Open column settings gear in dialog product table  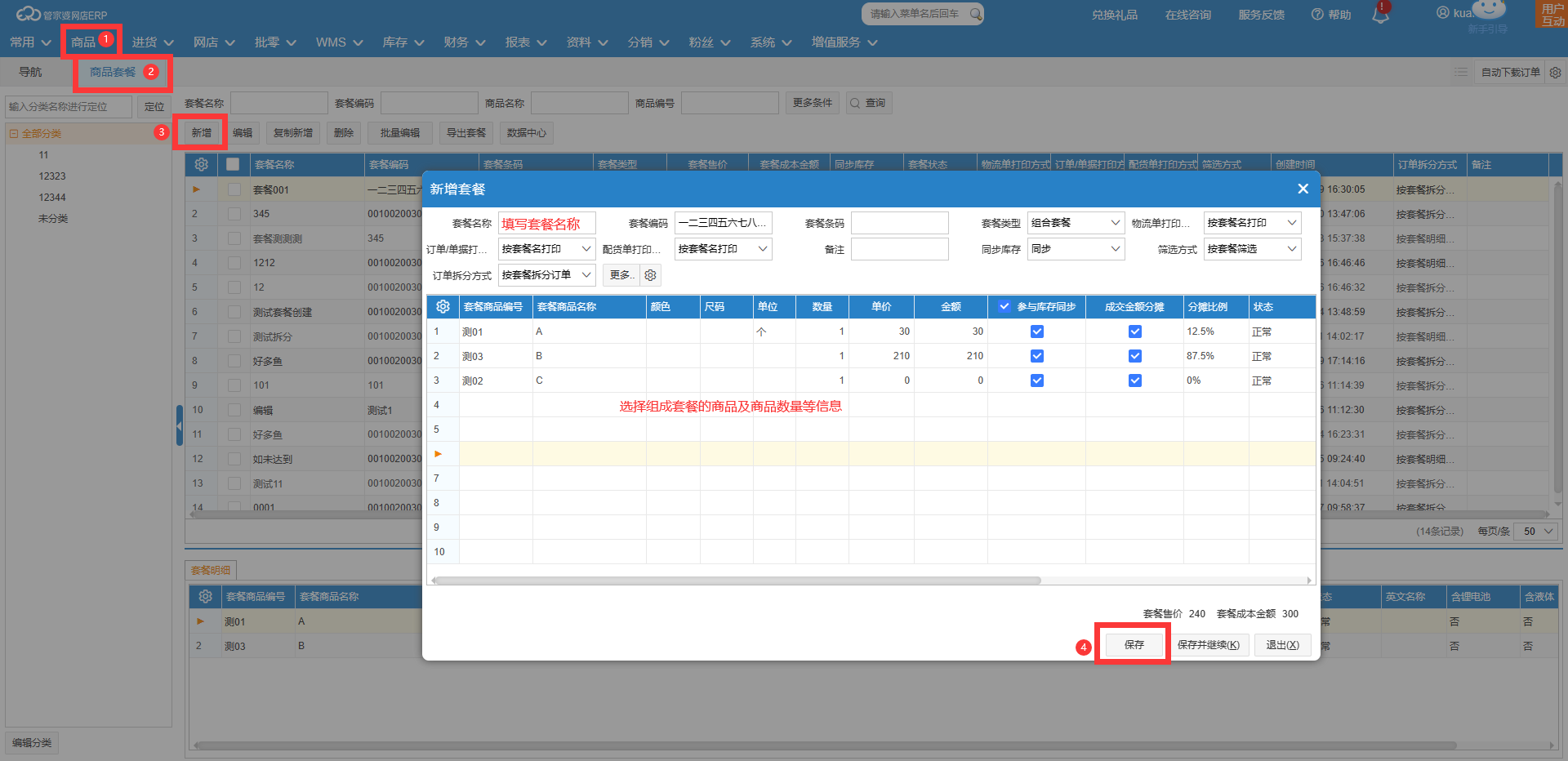[443, 307]
